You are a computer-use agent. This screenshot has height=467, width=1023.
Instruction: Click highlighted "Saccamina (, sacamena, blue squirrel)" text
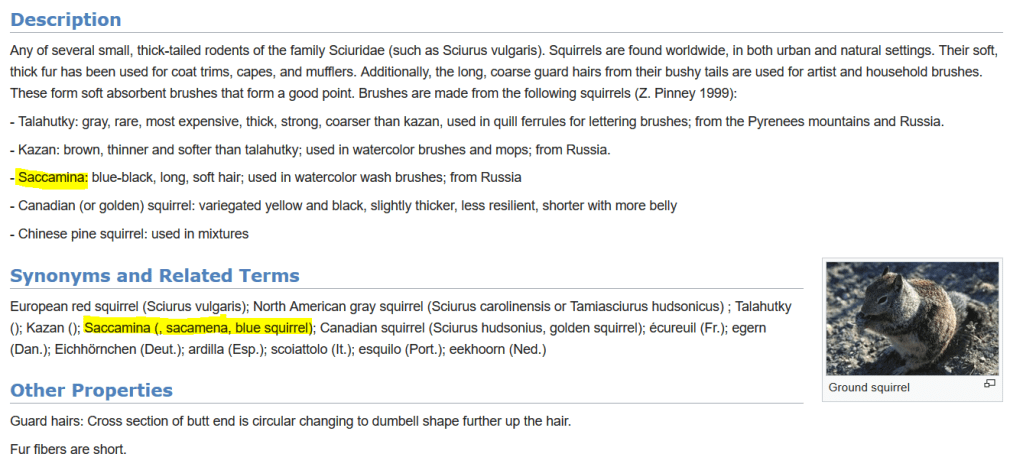[x=198, y=327]
